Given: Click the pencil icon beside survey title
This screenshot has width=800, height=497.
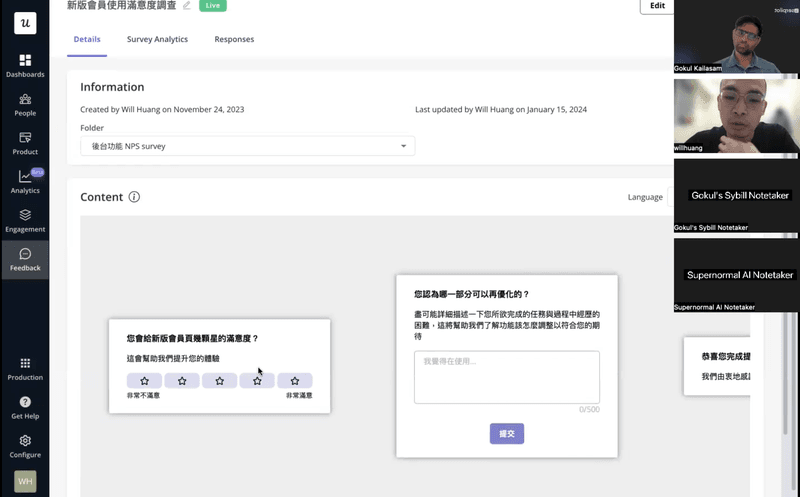Looking at the screenshot, I should tap(187, 6).
